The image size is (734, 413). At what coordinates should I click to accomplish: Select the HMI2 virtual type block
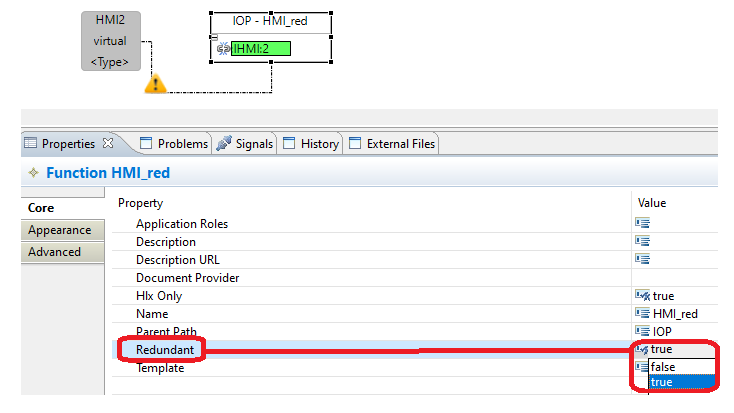[x=111, y=41]
